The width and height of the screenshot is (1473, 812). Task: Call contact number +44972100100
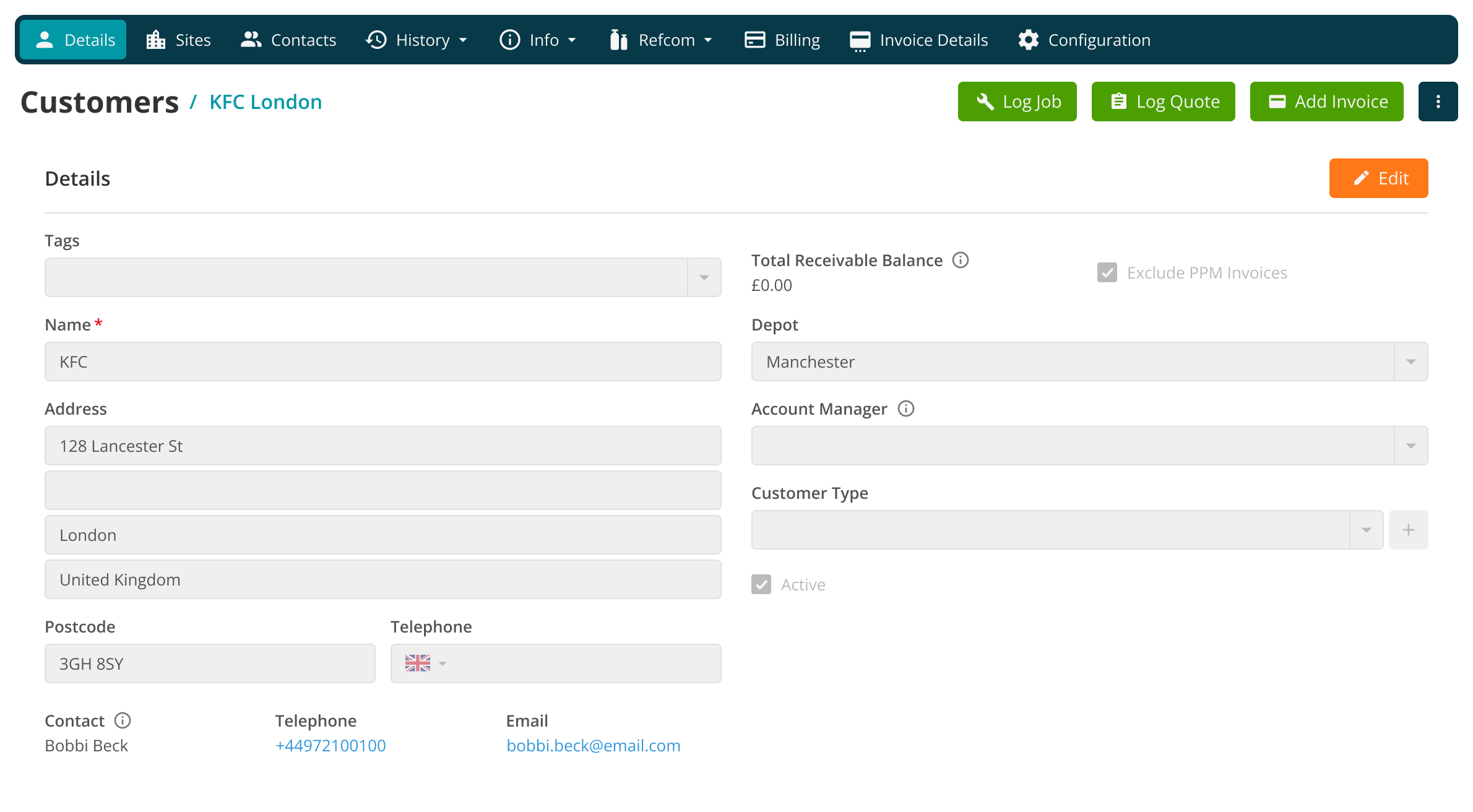click(330, 745)
